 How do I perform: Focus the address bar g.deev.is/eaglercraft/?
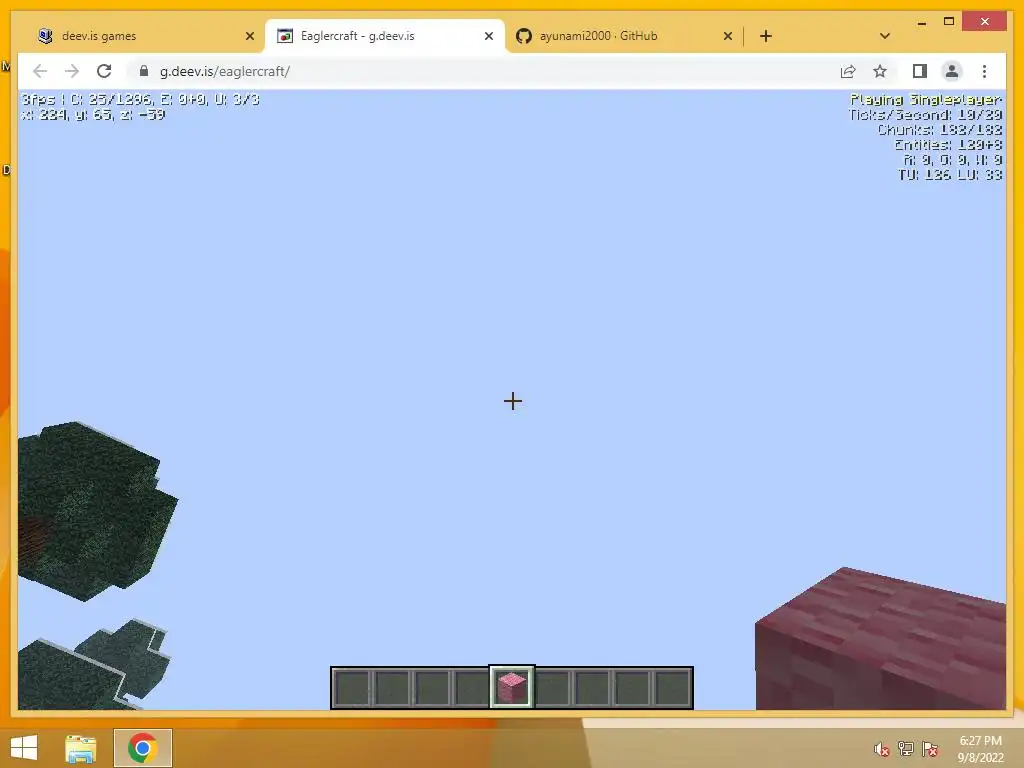pos(483,71)
